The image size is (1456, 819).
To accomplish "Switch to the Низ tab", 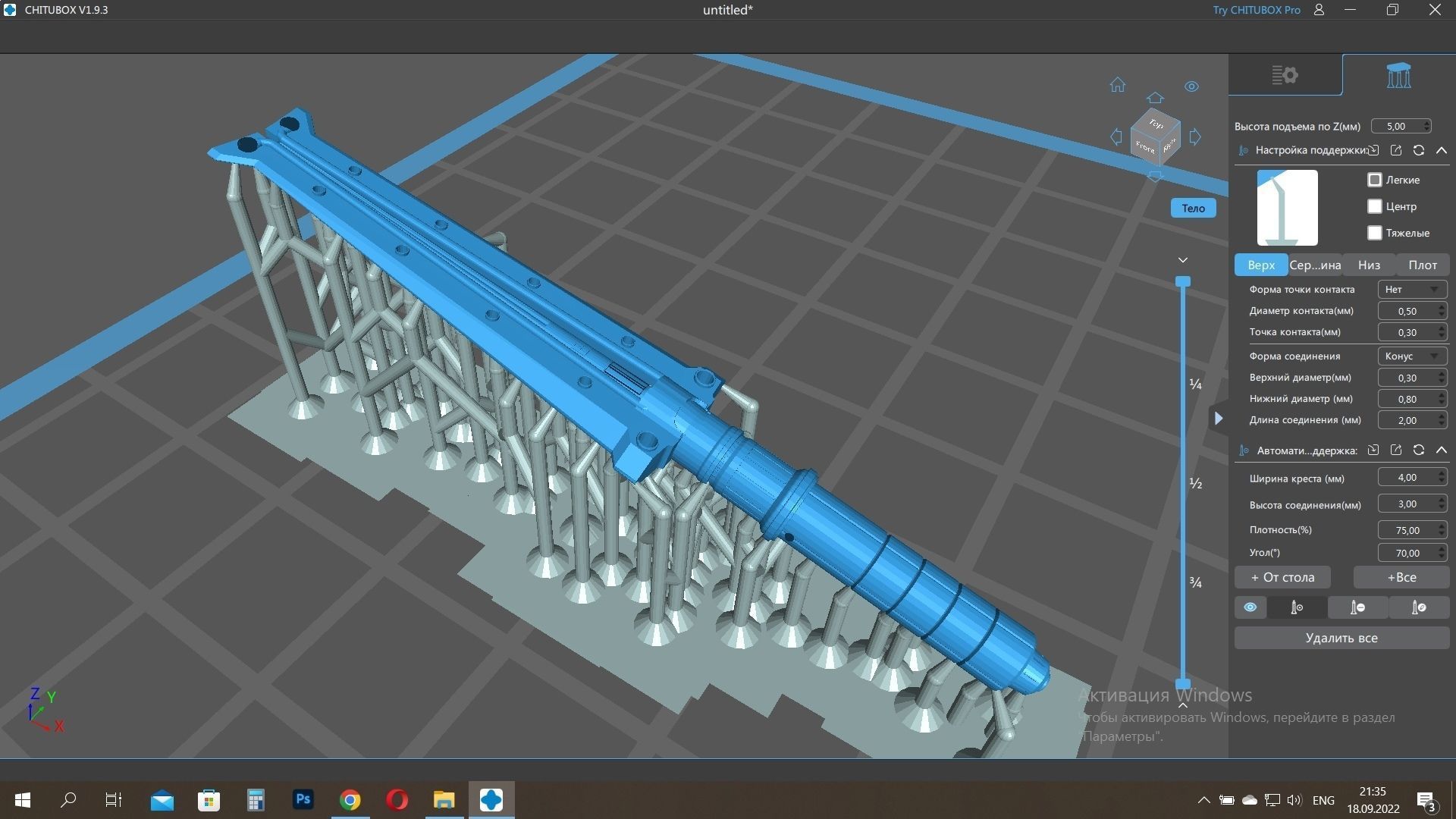I will [1369, 265].
